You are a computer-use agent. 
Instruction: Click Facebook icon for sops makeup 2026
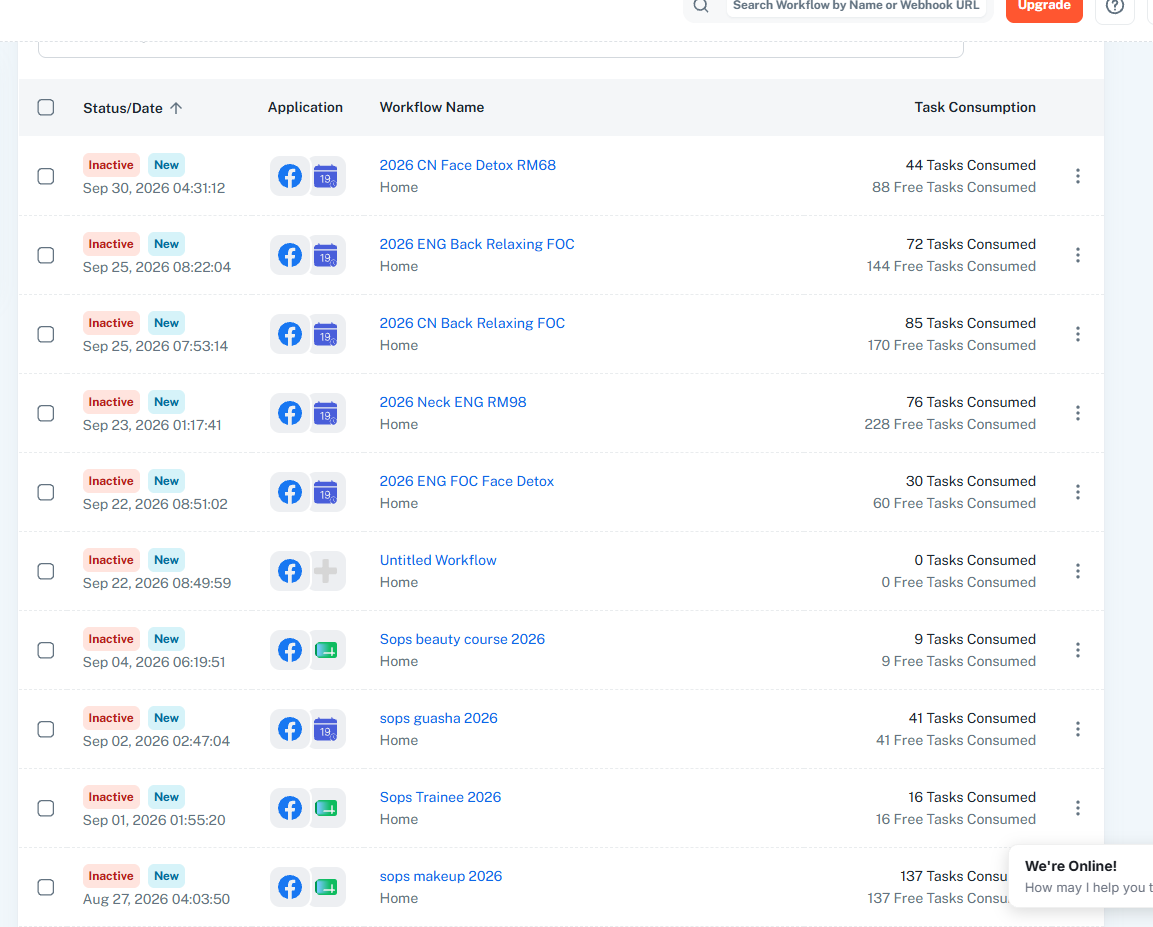[x=290, y=887]
